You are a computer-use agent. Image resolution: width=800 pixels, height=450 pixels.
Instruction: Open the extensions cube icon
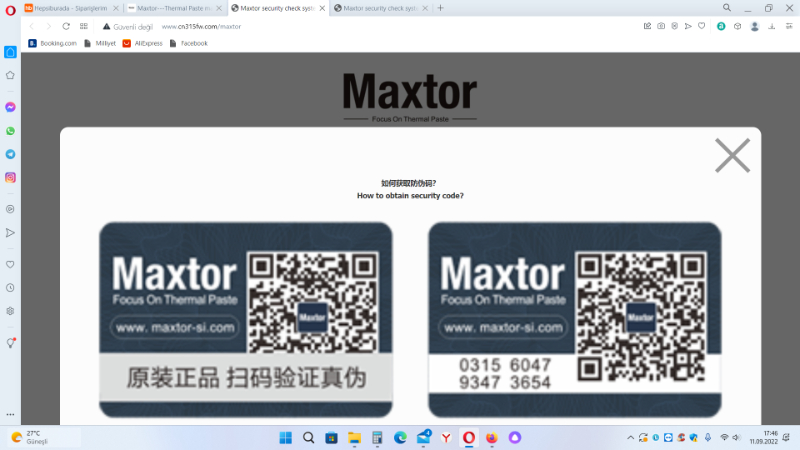(x=737, y=26)
